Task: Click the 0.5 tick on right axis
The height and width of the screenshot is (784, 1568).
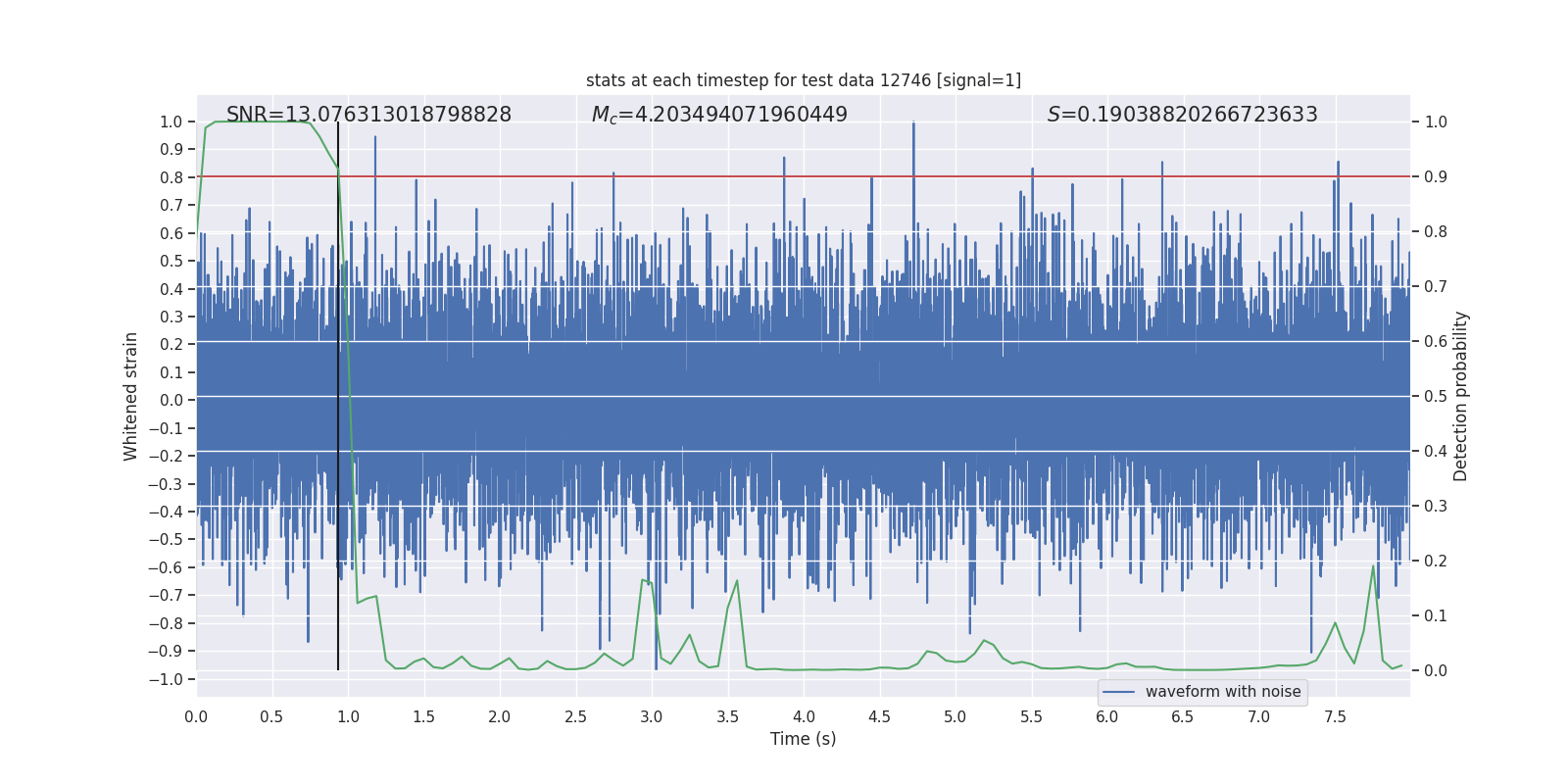Action: tap(1436, 397)
